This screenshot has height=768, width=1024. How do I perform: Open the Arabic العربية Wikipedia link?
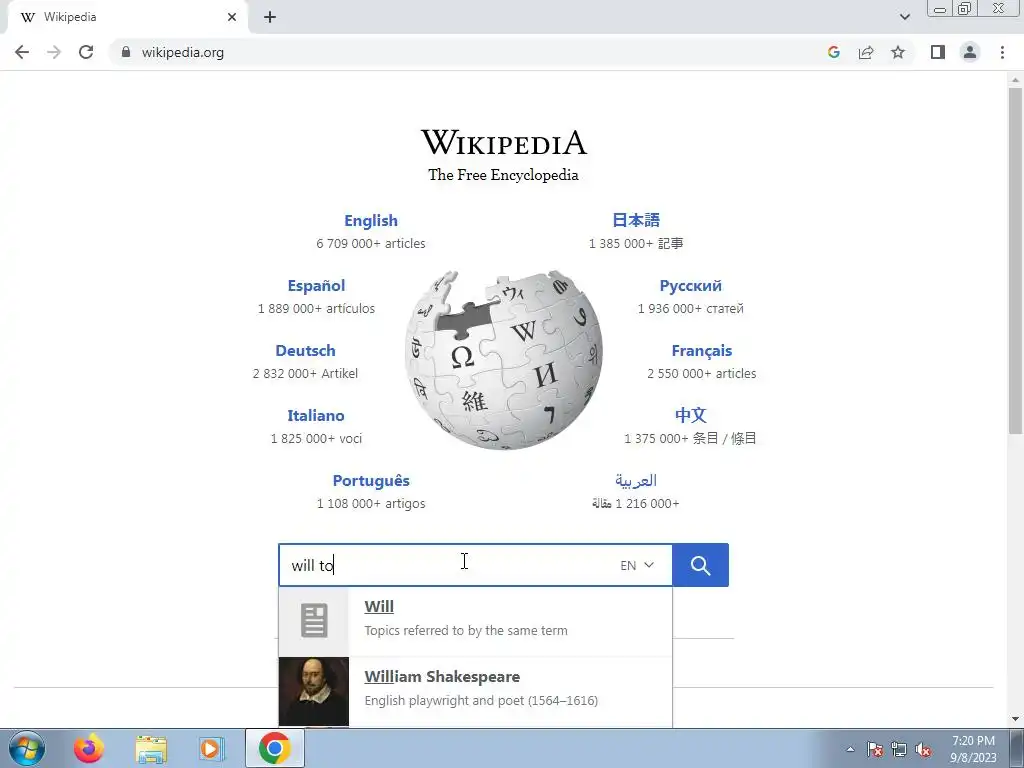[635, 481]
